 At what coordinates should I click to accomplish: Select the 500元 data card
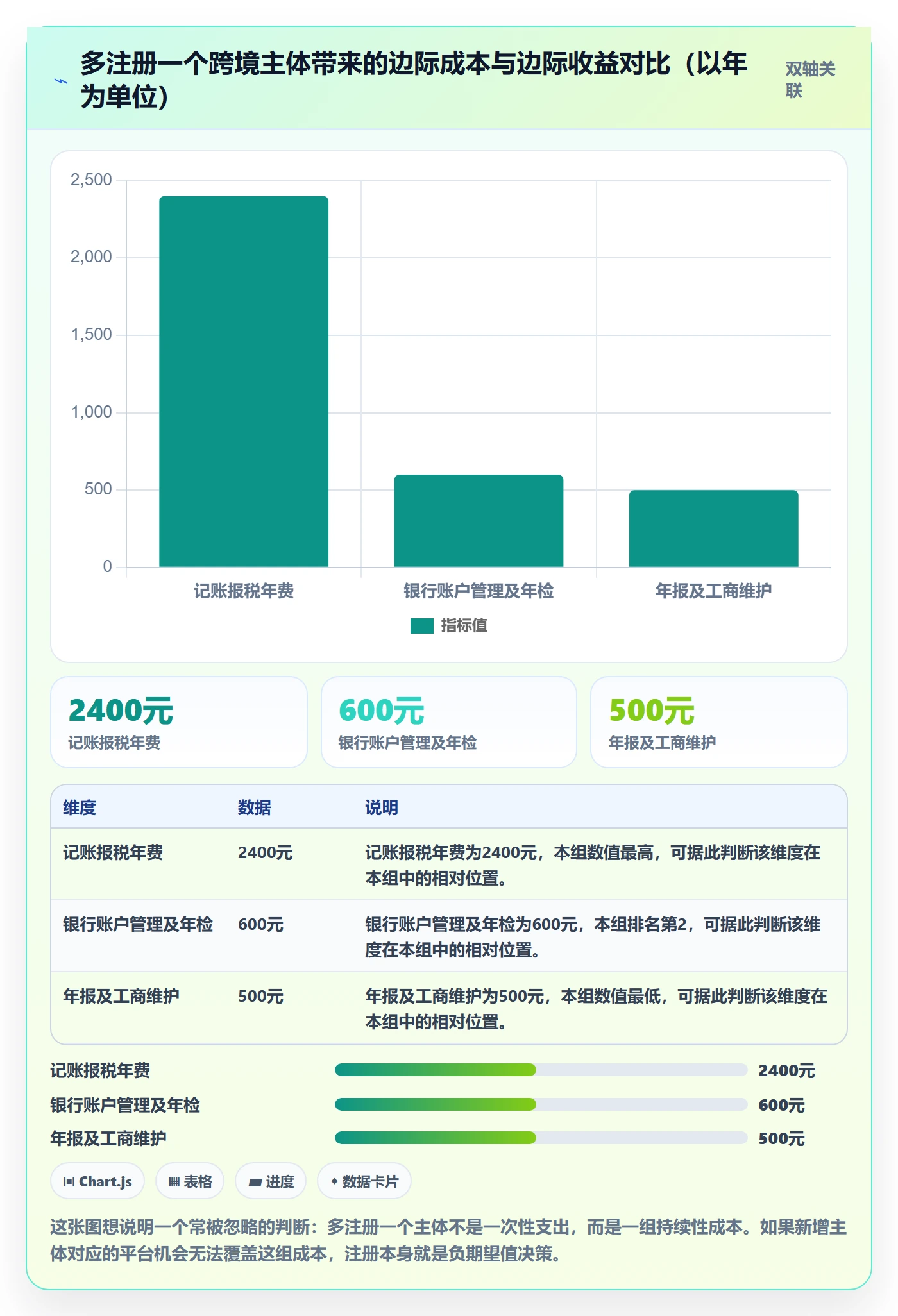click(719, 722)
